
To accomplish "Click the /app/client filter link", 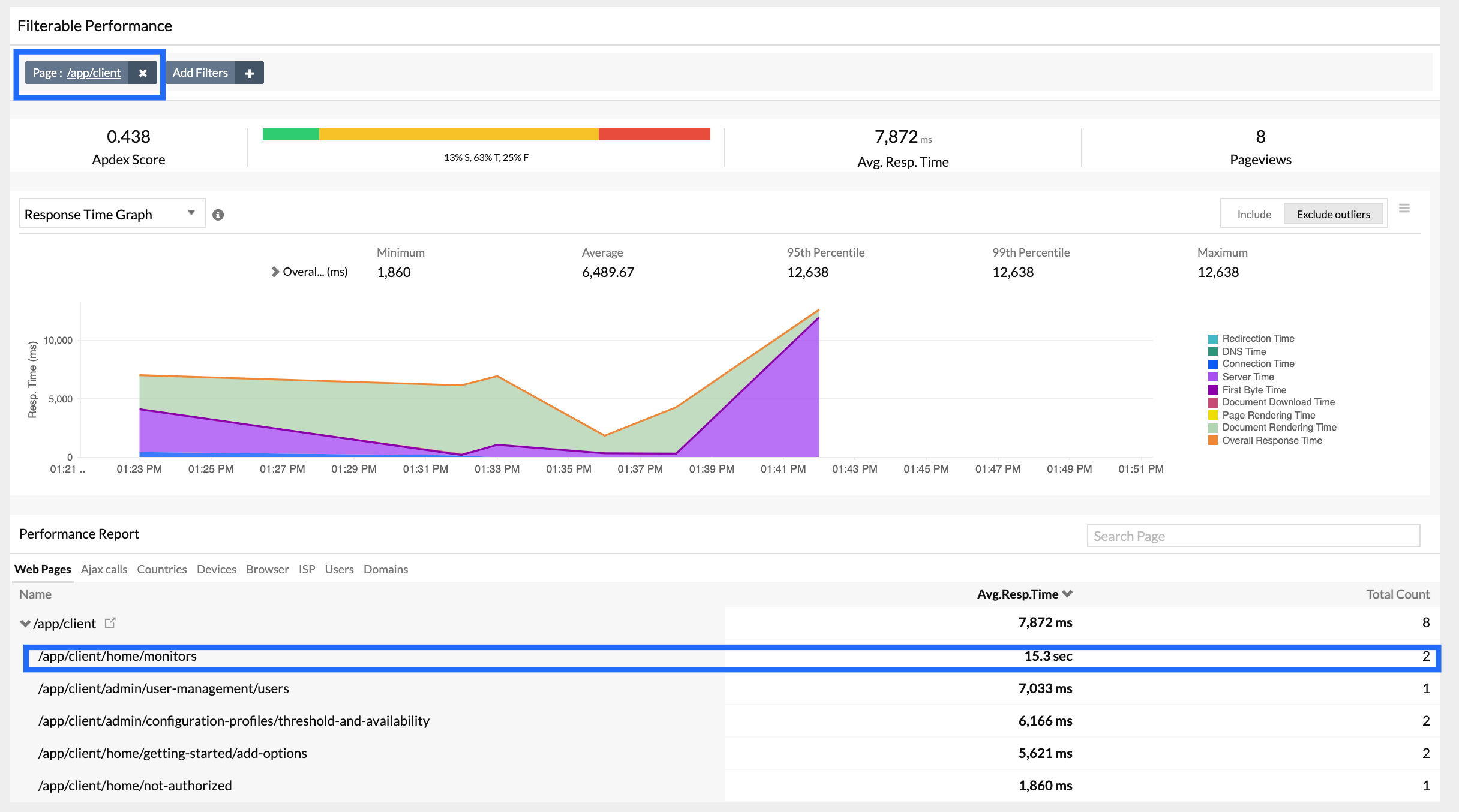I will click(94, 73).
